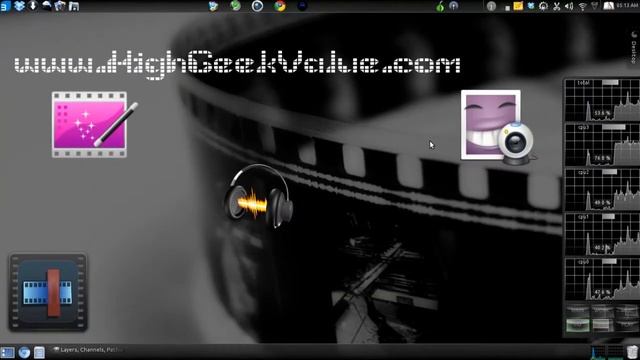The image size is (640, 360).
Task: Click the scissors clipboard tray icon
Action: 556,6
